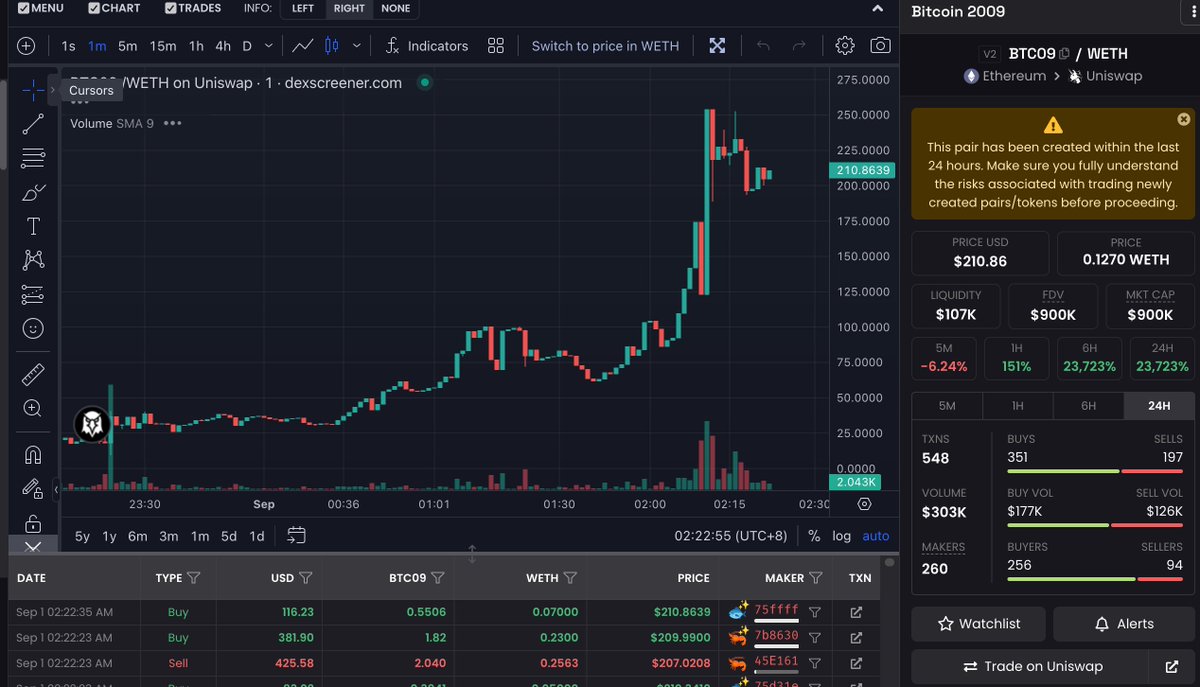
Task: Switch stats to 24H tab
Action: 1159,406
